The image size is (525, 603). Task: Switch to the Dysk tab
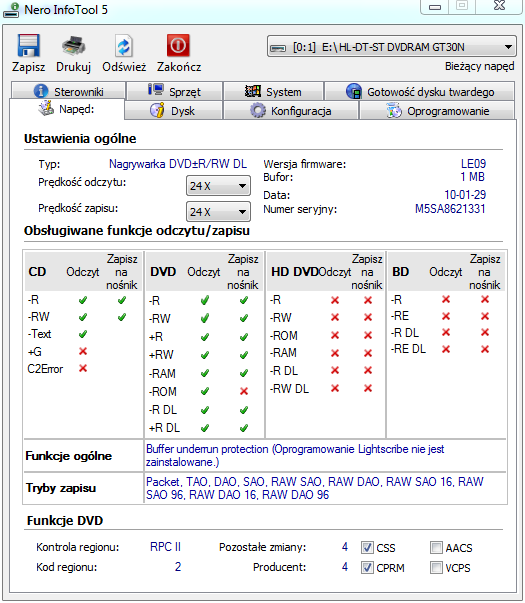[173, 110]
